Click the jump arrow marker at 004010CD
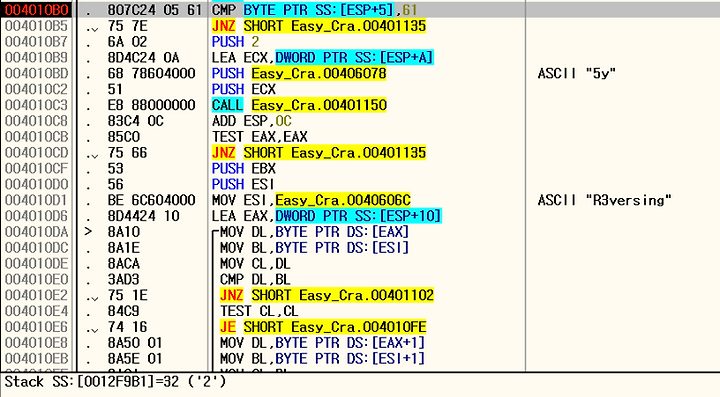Image resolution: width=720 pixels, height=397 pixels. 92,155
